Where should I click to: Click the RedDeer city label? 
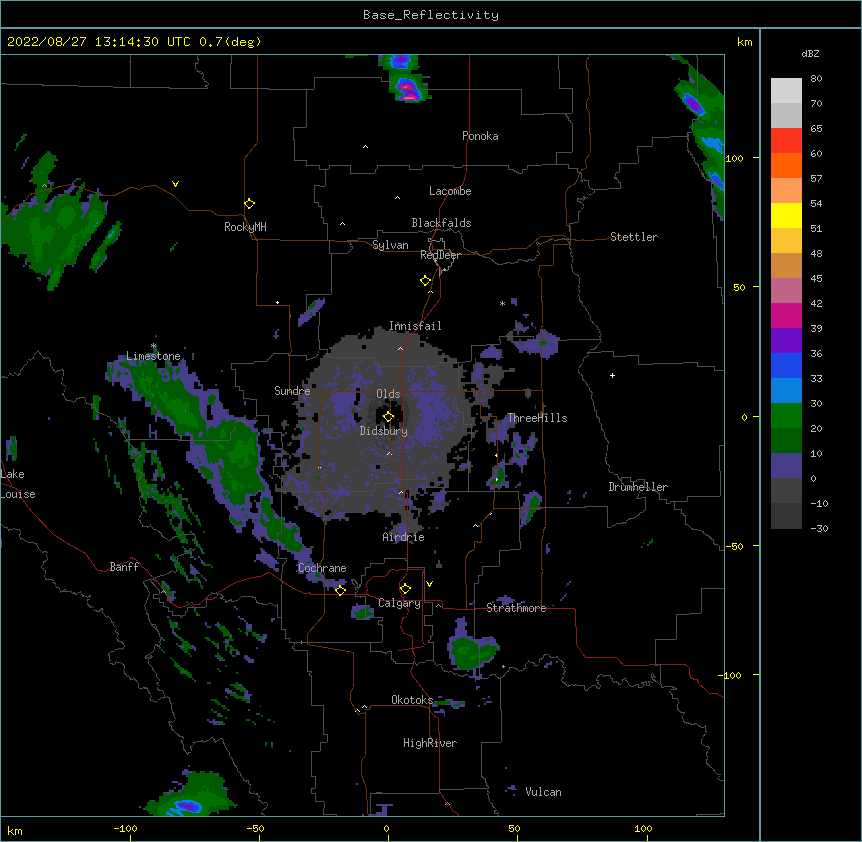click(x=440, y=255)
